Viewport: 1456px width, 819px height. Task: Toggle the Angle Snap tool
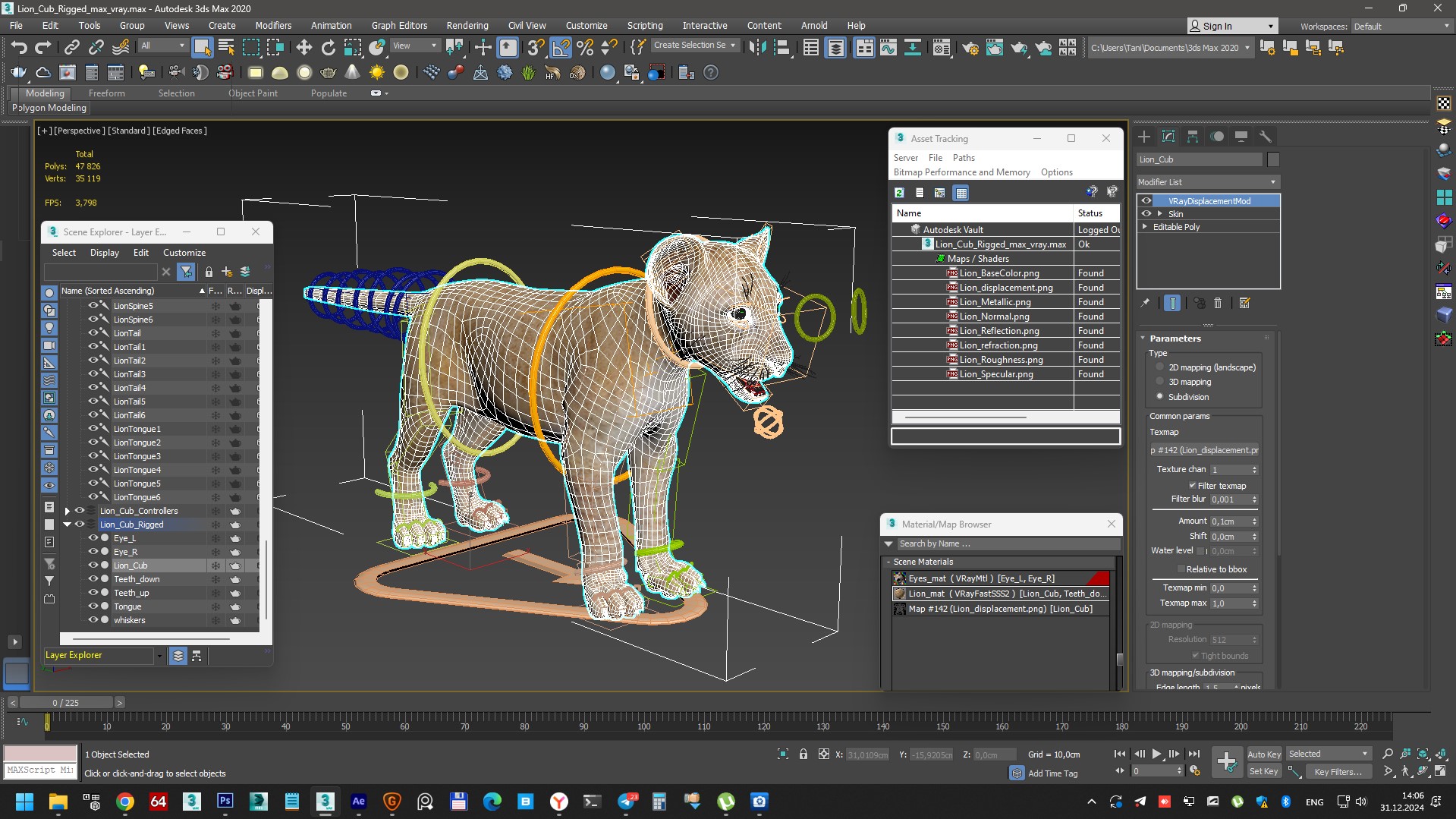click(x=560, y=47)
